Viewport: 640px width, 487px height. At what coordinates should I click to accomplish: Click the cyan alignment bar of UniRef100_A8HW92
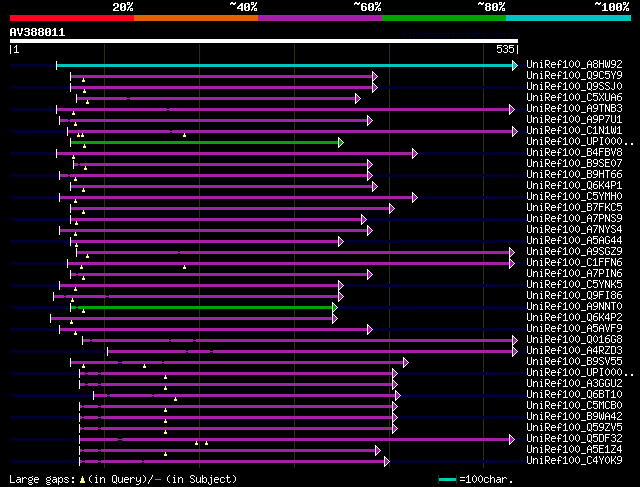pos(284,65)
